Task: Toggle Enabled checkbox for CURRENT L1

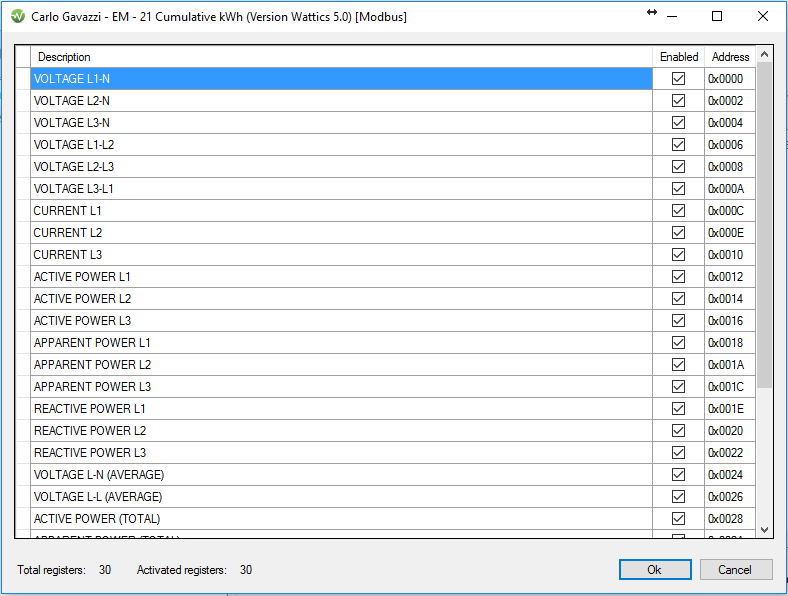Action: (678, 211)
